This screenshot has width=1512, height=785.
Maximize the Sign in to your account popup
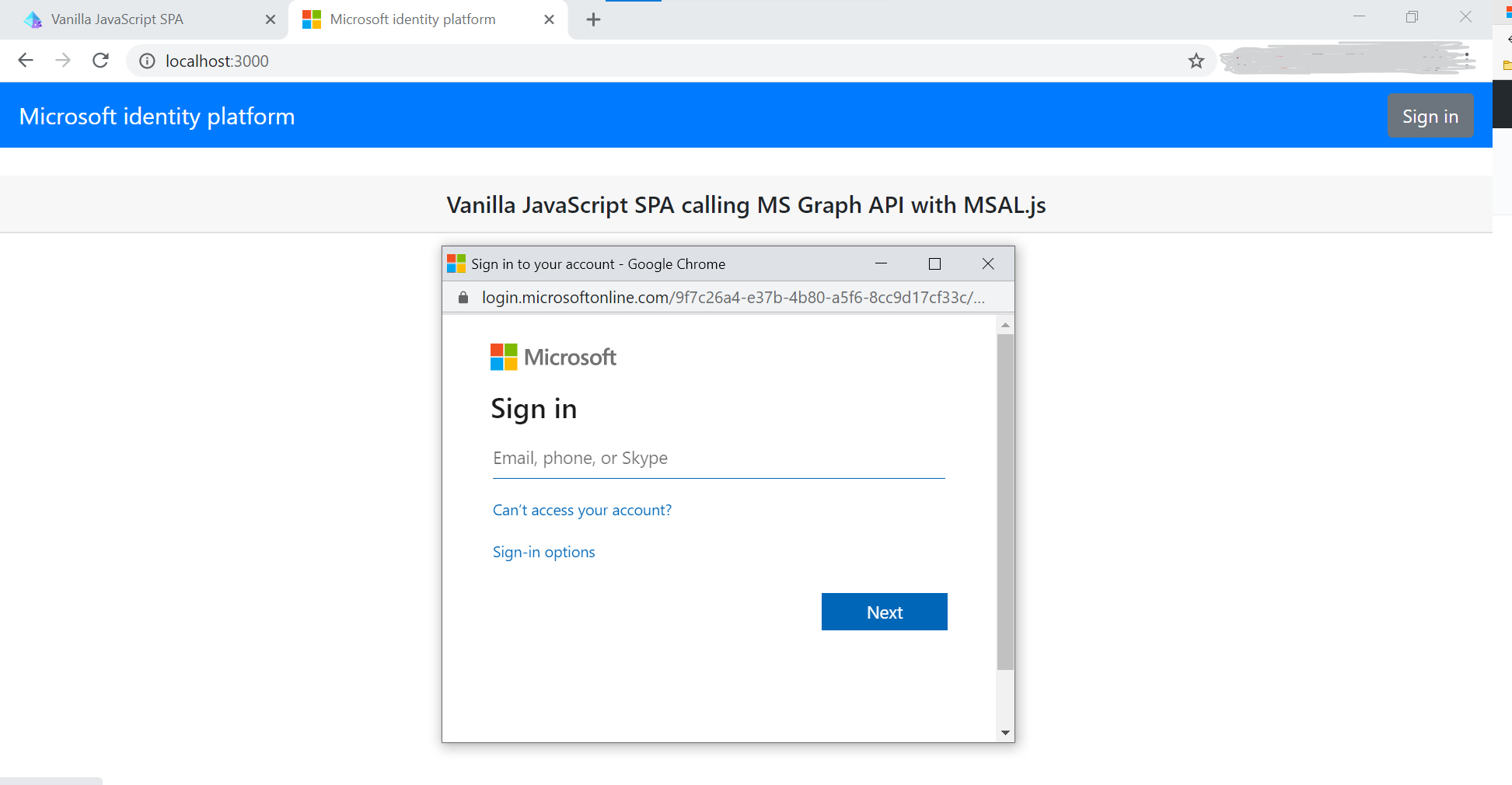[x=934, y=263]
